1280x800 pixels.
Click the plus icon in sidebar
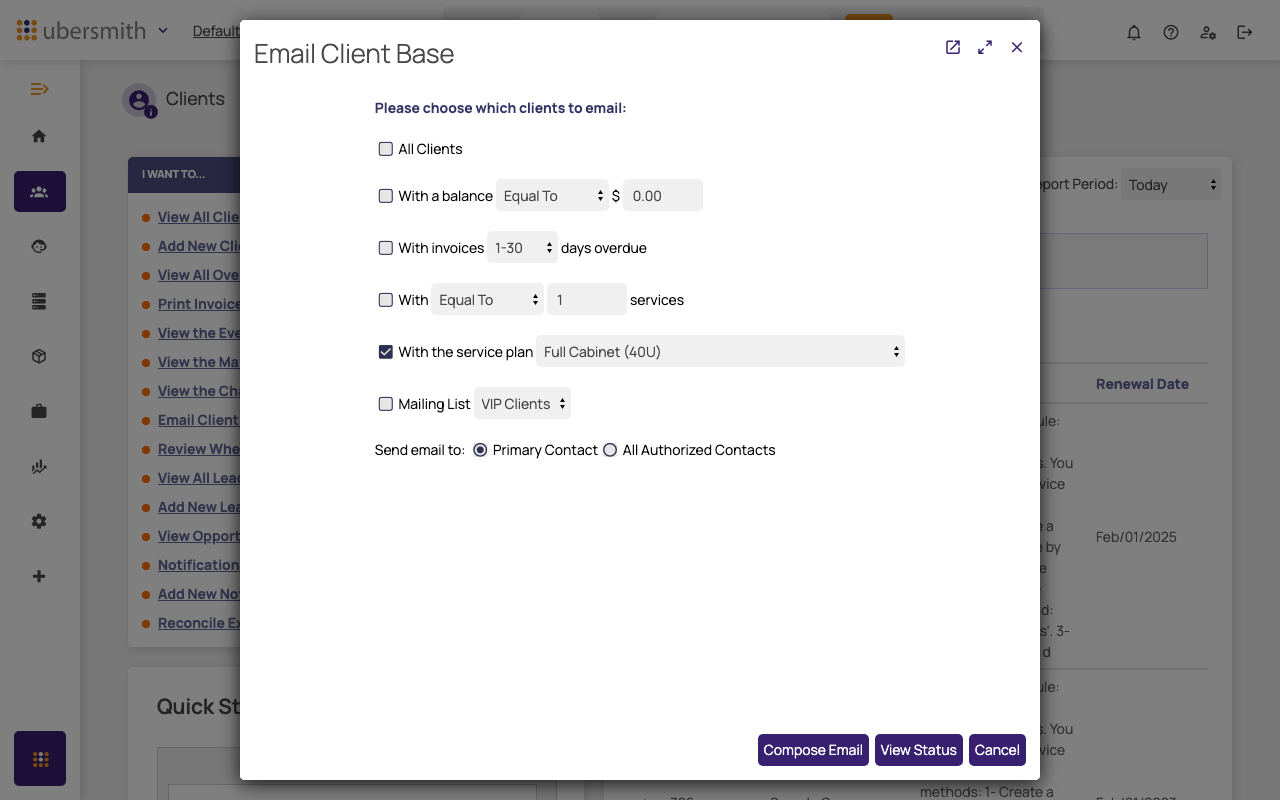pyautogui.click(x=39, y=576)
